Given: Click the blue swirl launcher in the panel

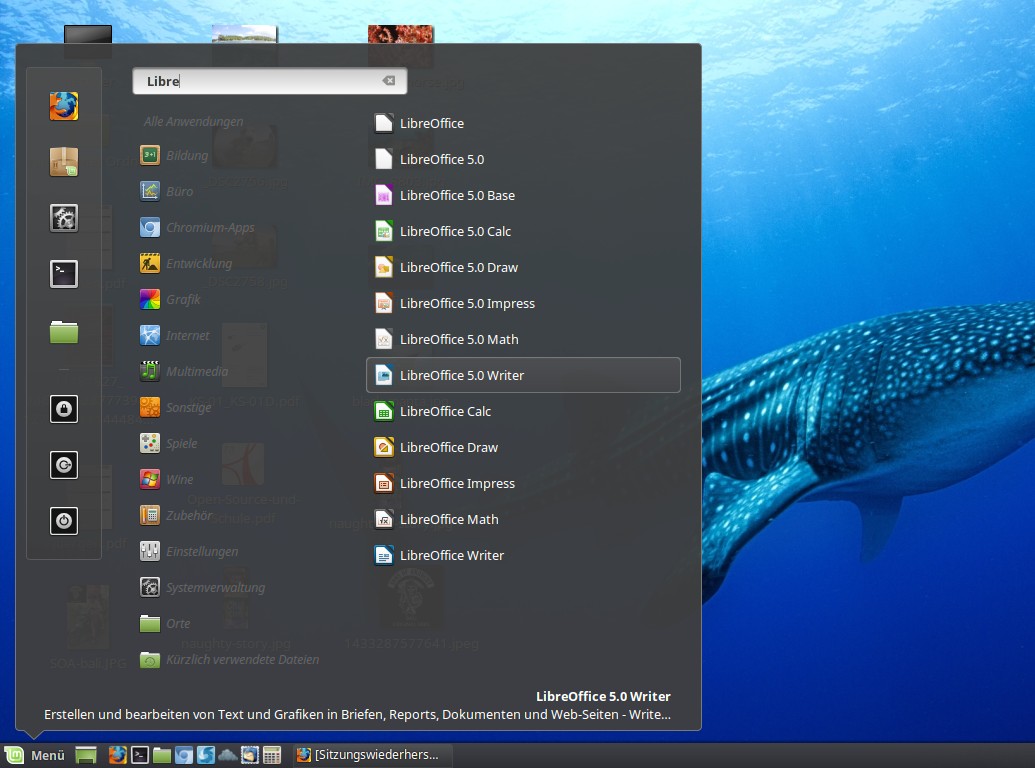Looking at the screenshot, I should (205, 755).
